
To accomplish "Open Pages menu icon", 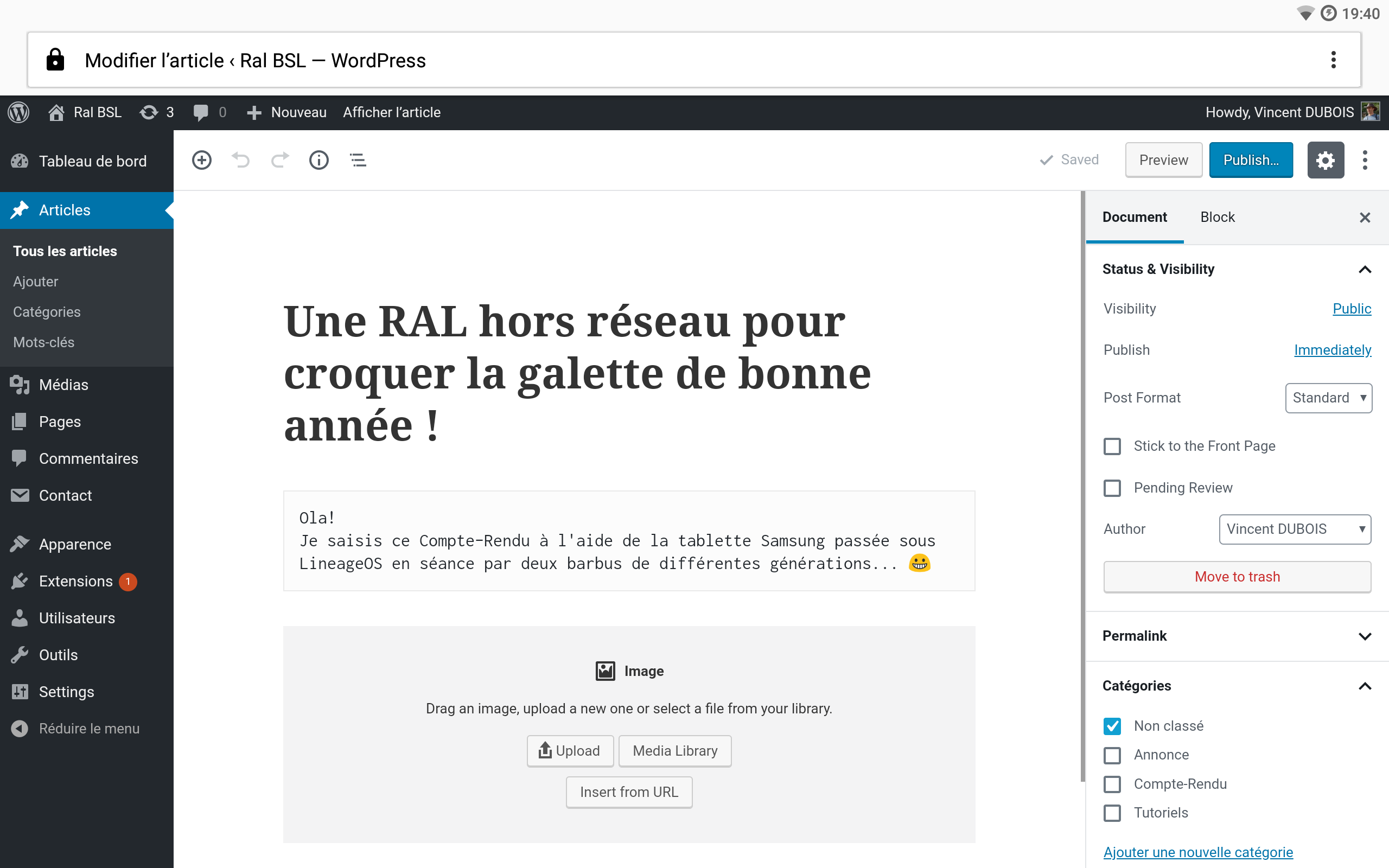I will tap(20, 422).
